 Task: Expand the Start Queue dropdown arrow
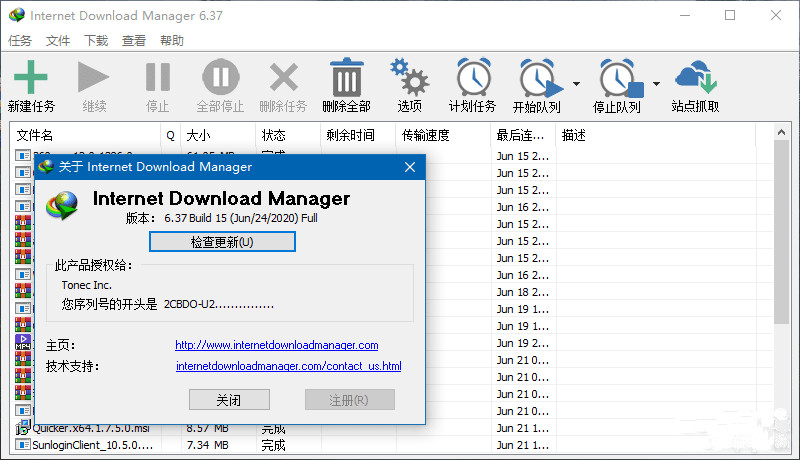577,84
